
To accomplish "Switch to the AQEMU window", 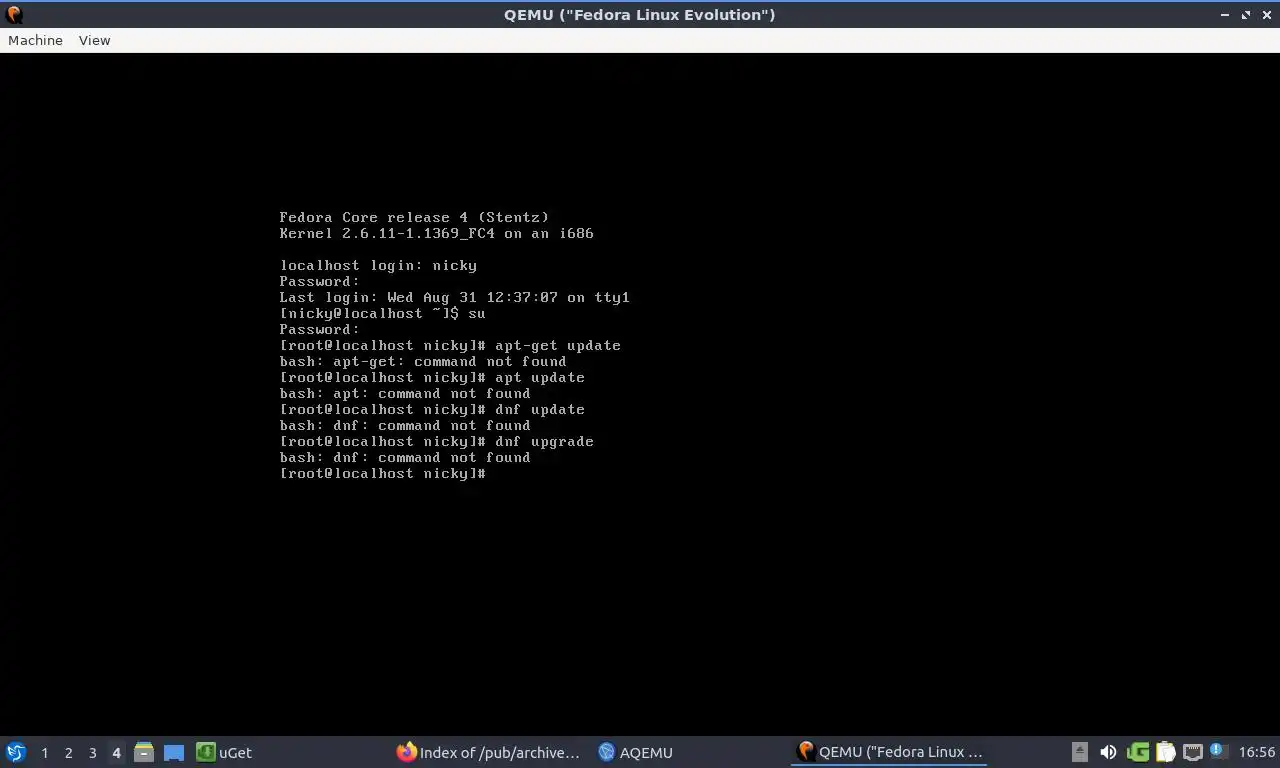I will coord(636,752).
